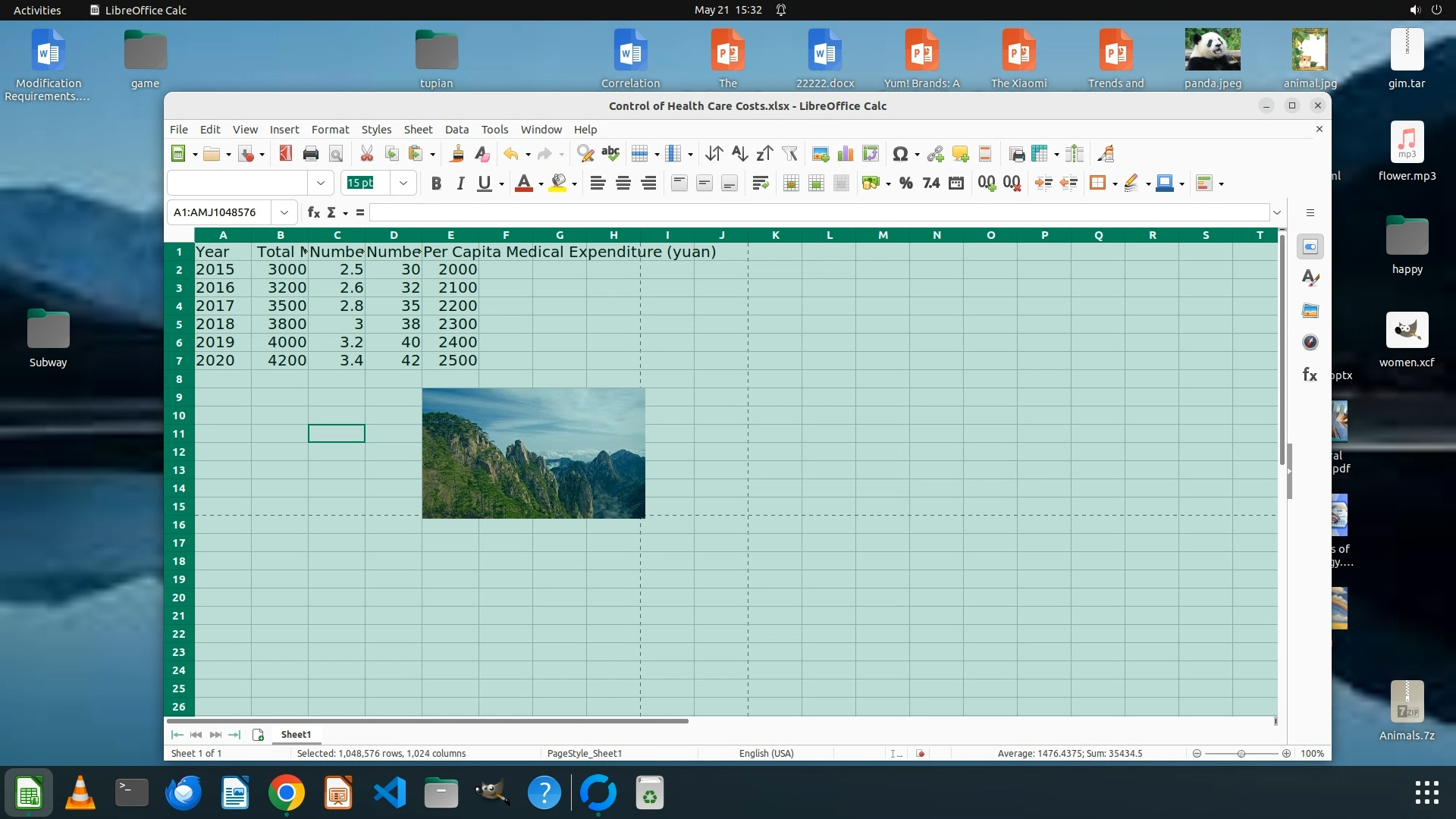This screenshot has height=819, width=1456.
Task: Open the Navigator sidebar compass icon
Action: pos(1310,343)
